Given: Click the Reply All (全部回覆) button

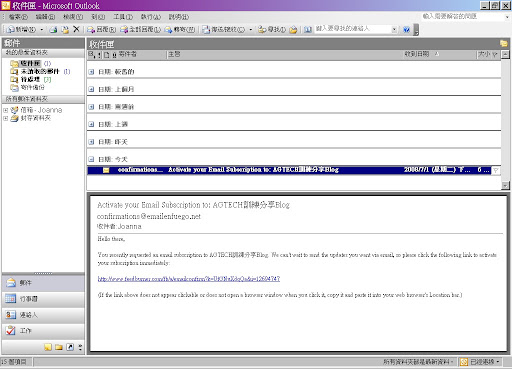Looking at the screenshot, I should [140, 30].
